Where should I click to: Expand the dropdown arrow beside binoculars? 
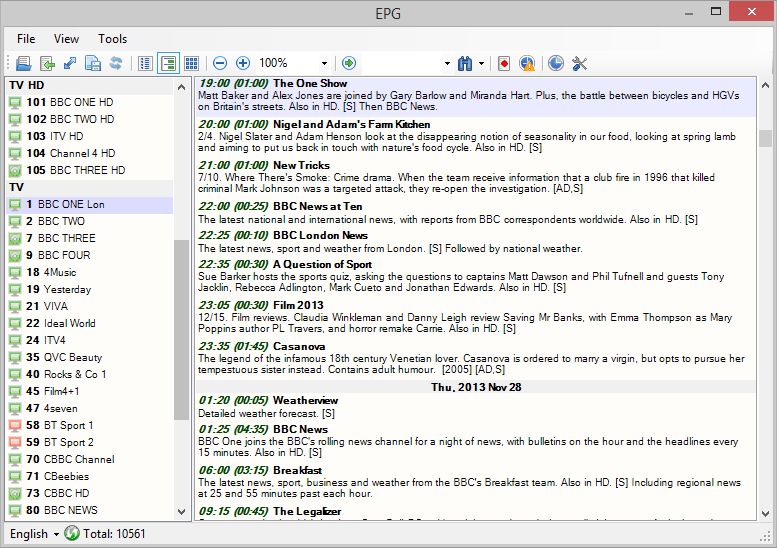pyautogui.click(x=481, y=63)
